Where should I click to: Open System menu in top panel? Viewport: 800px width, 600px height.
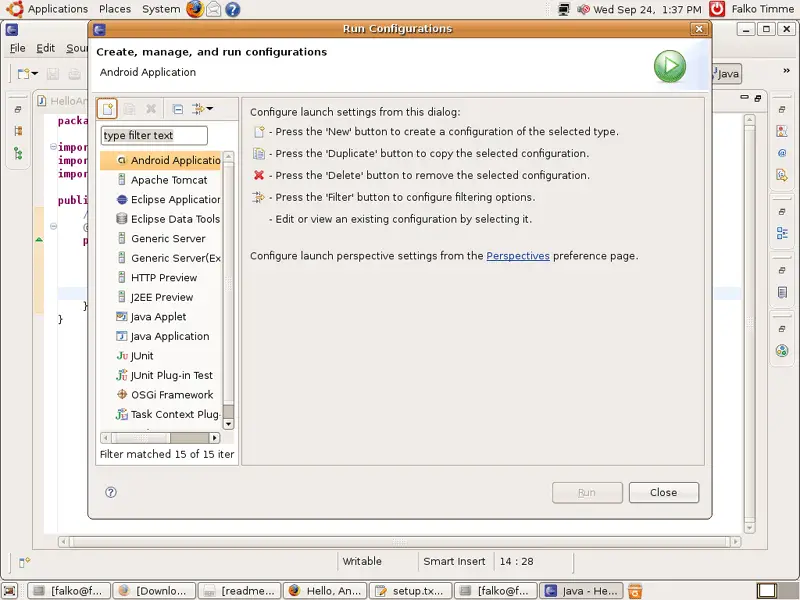pos(161,9)
